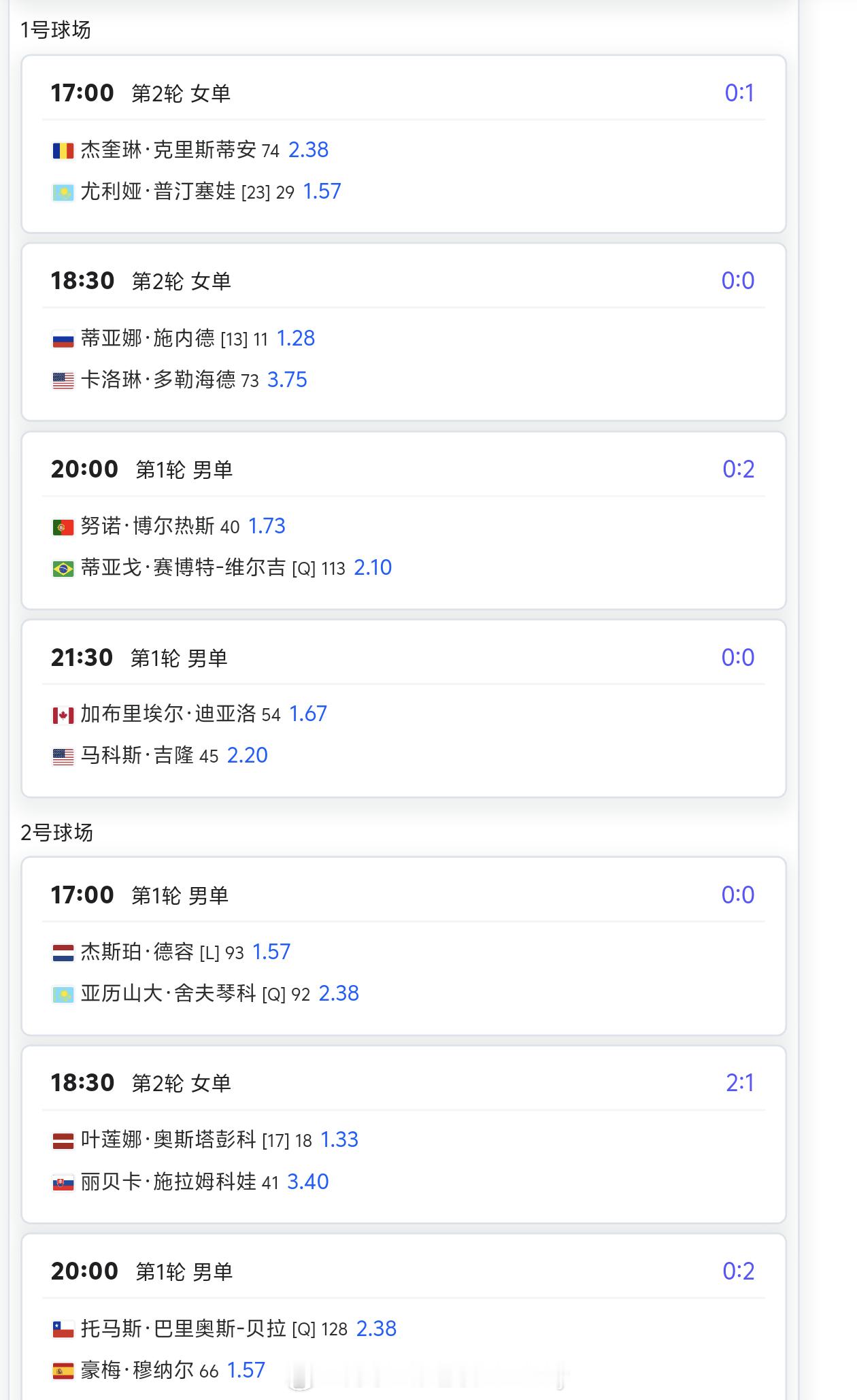Open the 21:30 第1轮 男单 match card
This screenshot has height=1400, width=857.
pos(404,708)
